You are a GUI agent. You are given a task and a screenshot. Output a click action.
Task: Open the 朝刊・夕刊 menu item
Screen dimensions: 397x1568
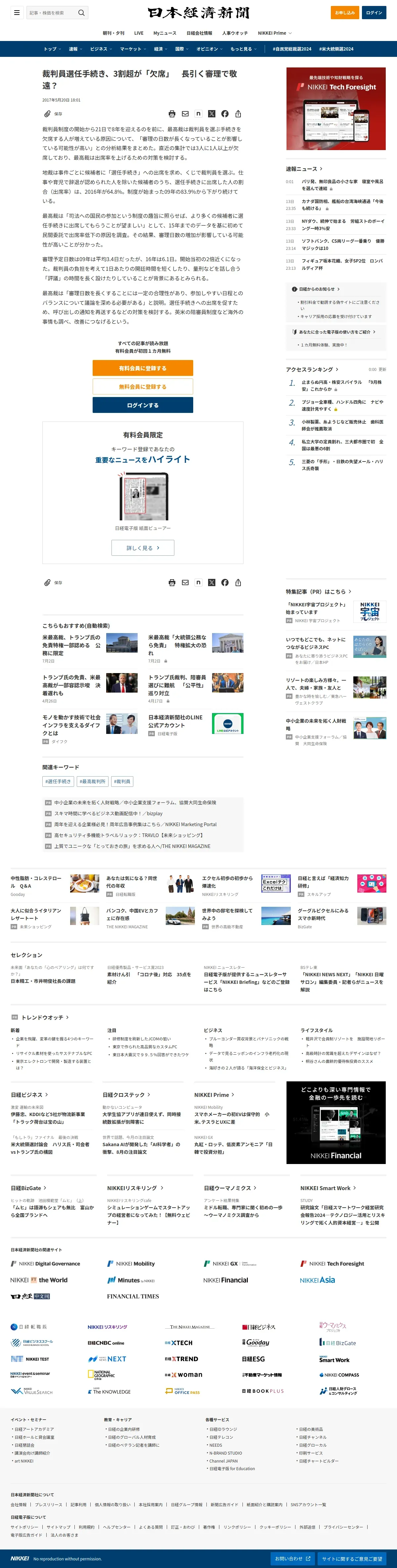[x=113, y=33]
